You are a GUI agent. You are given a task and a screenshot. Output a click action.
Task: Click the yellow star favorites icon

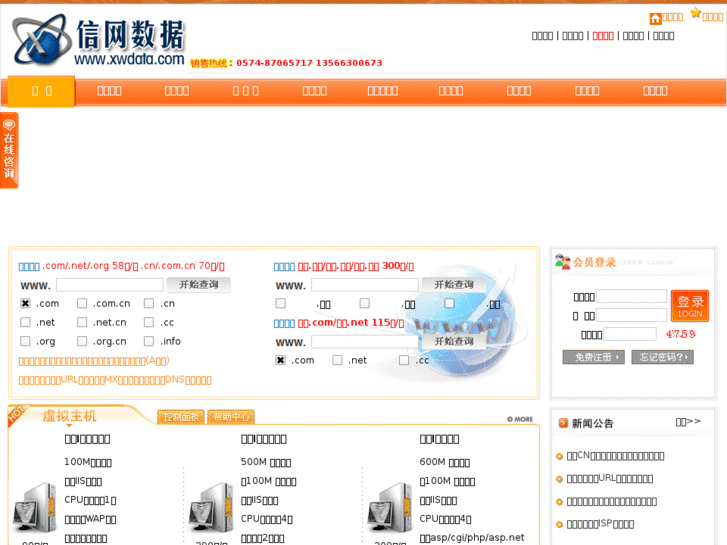[x=695, y=13]
